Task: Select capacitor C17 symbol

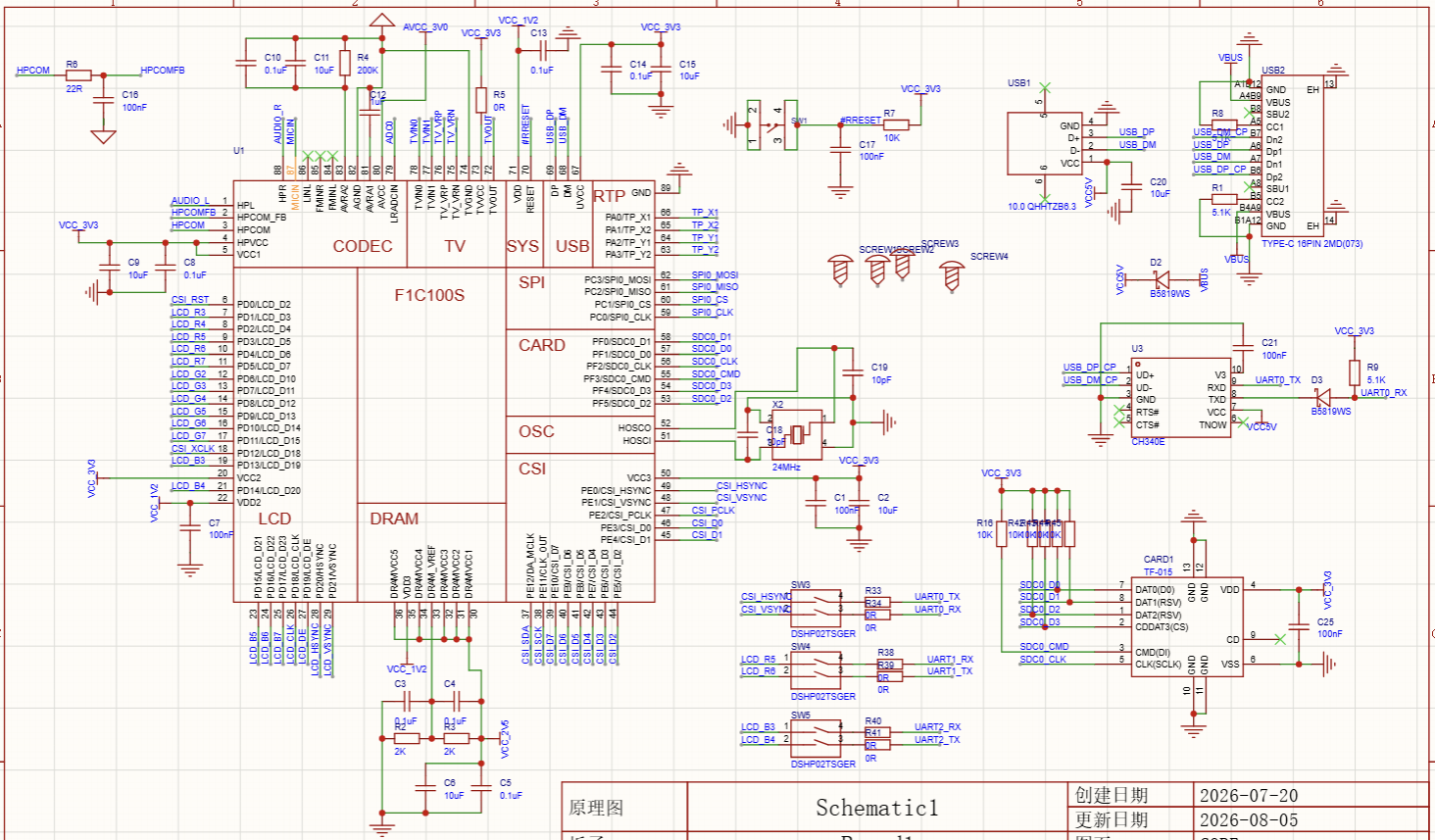Action: coord(840,149)
